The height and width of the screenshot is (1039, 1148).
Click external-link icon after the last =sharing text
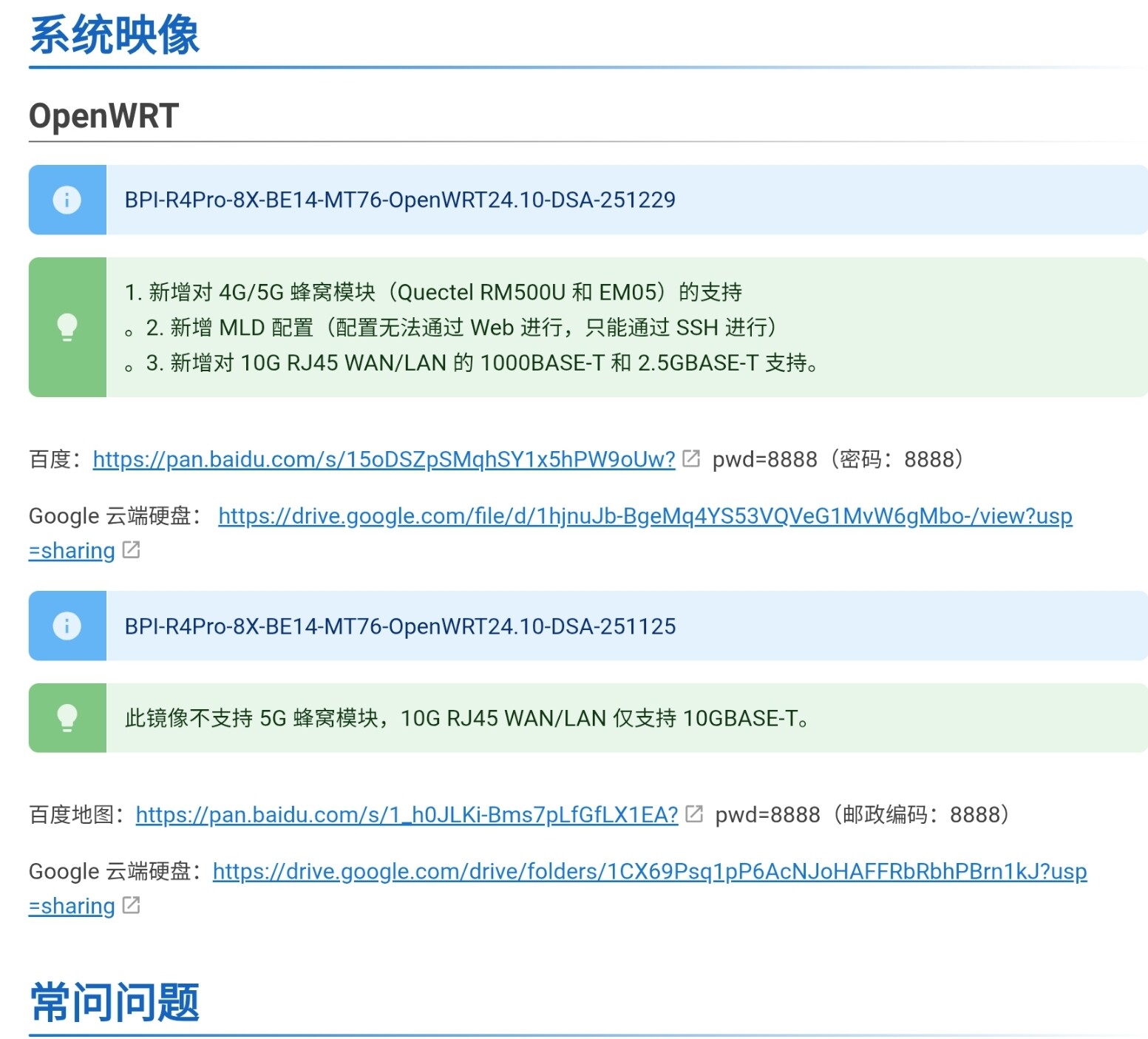(x=131, y=905)
